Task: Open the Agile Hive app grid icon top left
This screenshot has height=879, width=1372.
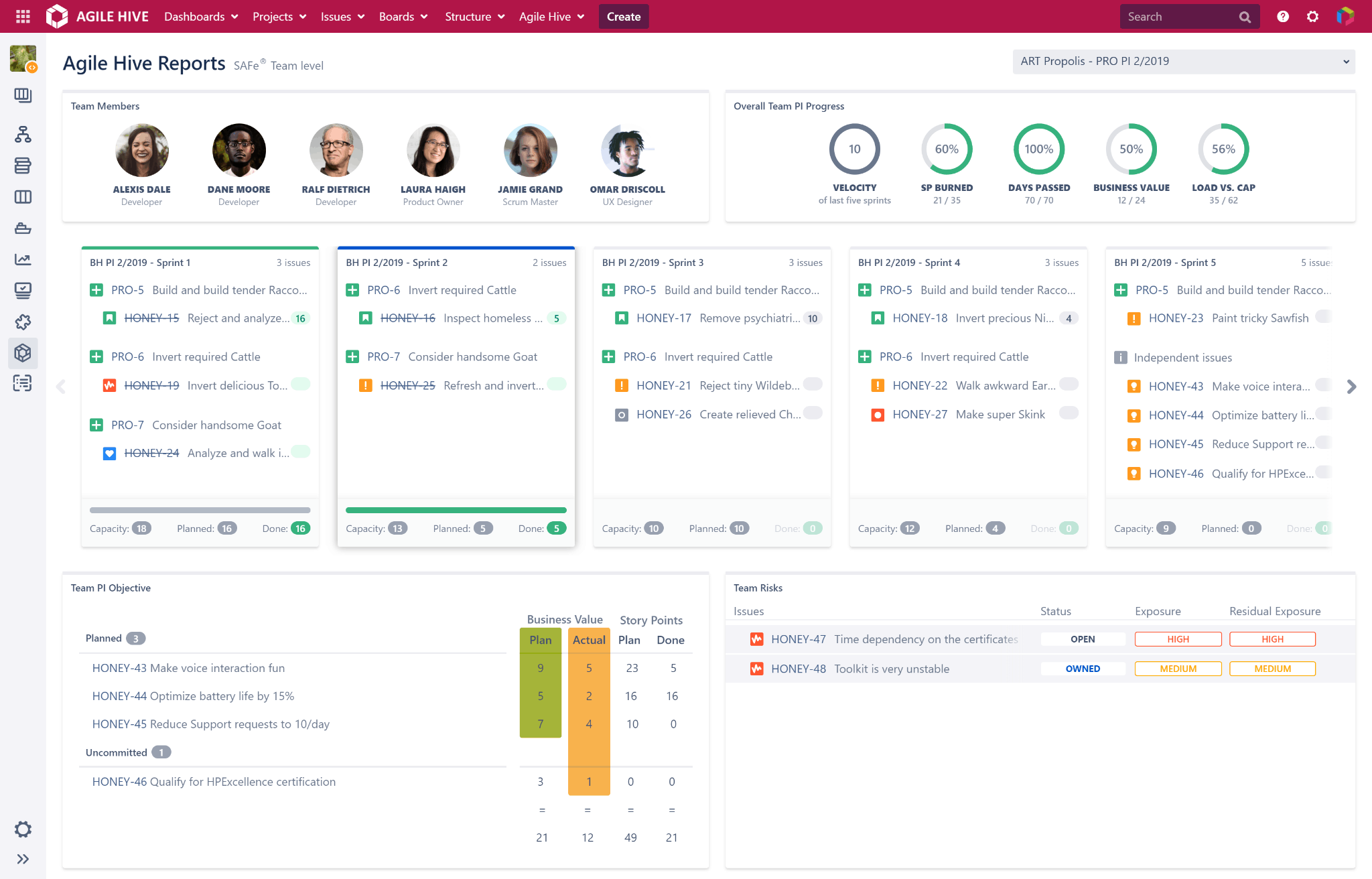Action: [22, 16]
